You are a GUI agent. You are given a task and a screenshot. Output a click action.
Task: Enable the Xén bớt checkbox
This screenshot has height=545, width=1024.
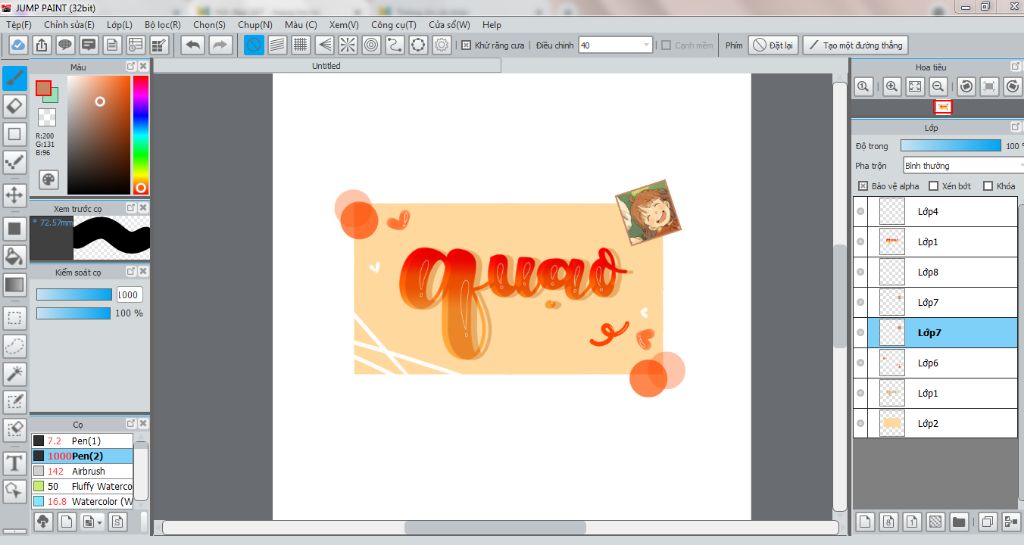[933, 186]
